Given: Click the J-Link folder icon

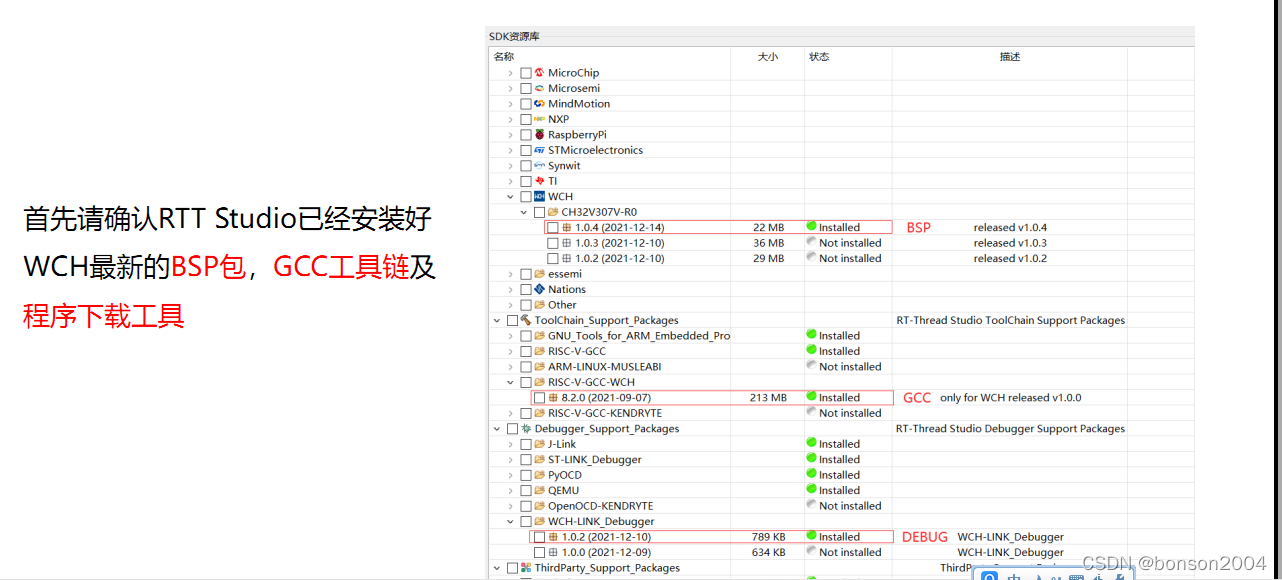Looking at the screenshot, I should (x=539, y=444).
